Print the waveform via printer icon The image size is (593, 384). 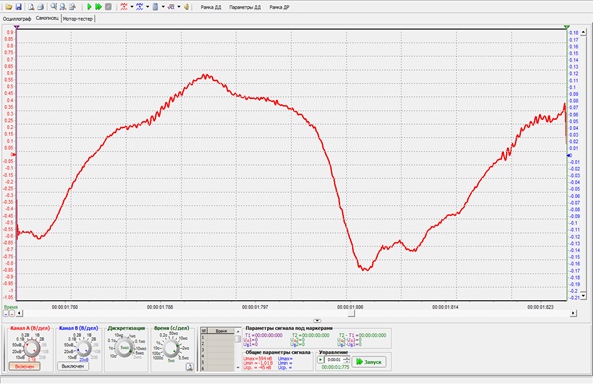[40, 7]
